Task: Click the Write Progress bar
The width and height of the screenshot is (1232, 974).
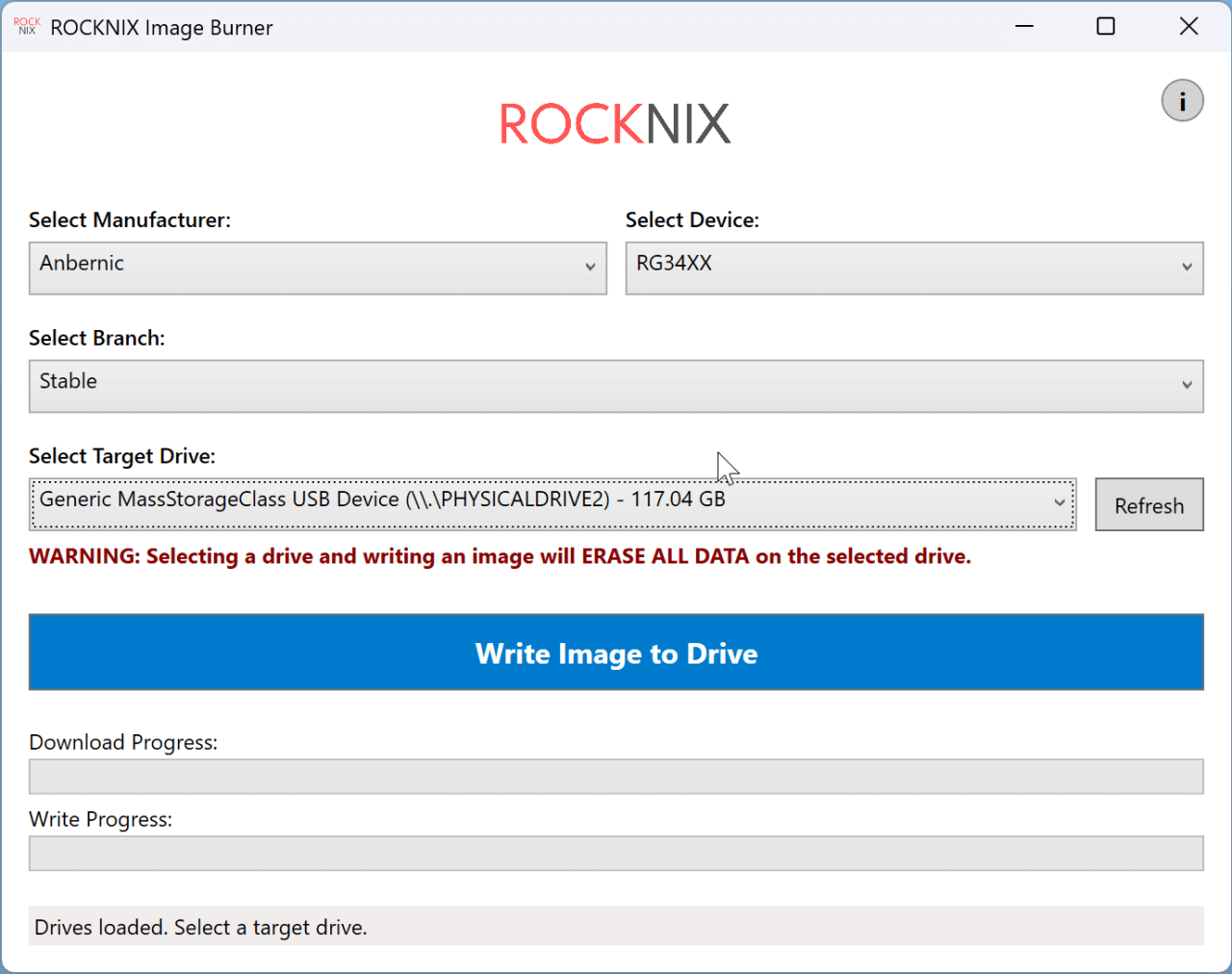Action: point(616,854)
